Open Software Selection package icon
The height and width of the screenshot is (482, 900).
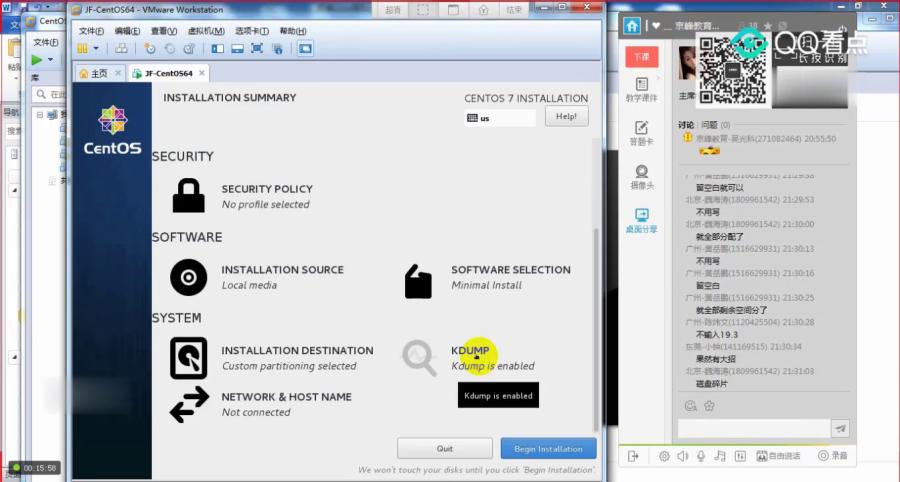tap(418, 281)
